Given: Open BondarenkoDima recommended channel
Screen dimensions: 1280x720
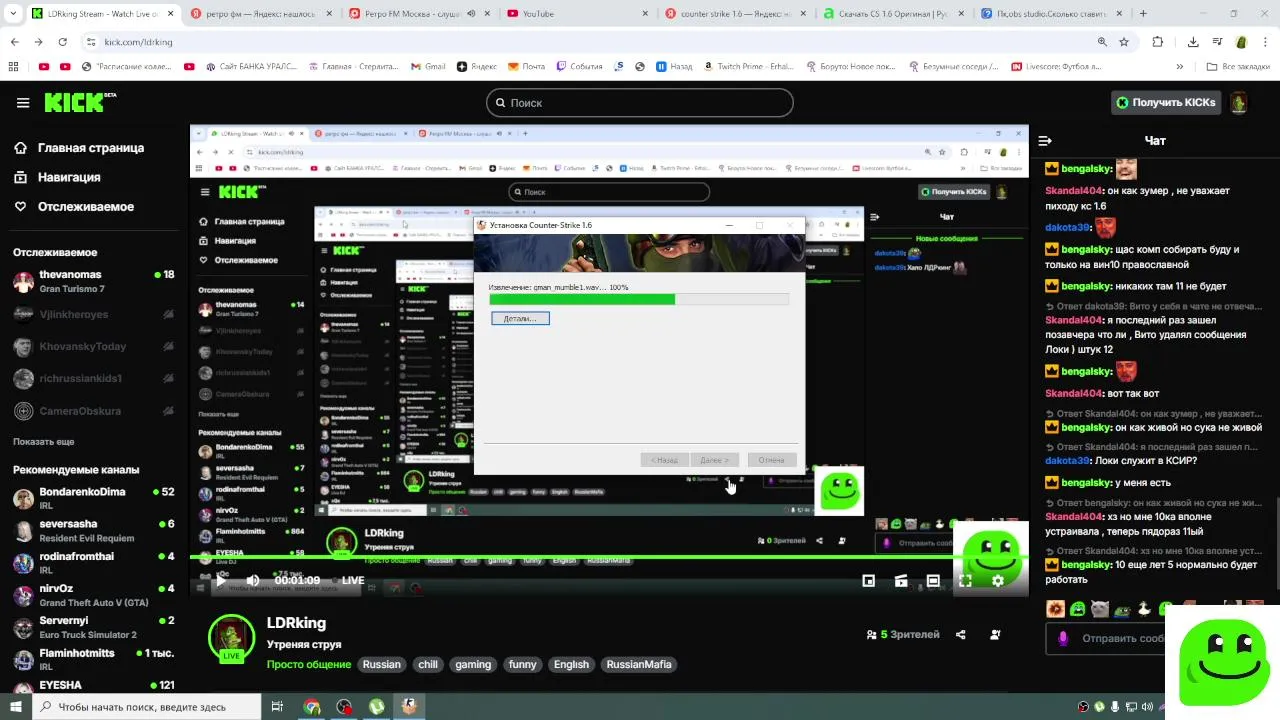Looking at the screenshot, I should pos(93,499).
